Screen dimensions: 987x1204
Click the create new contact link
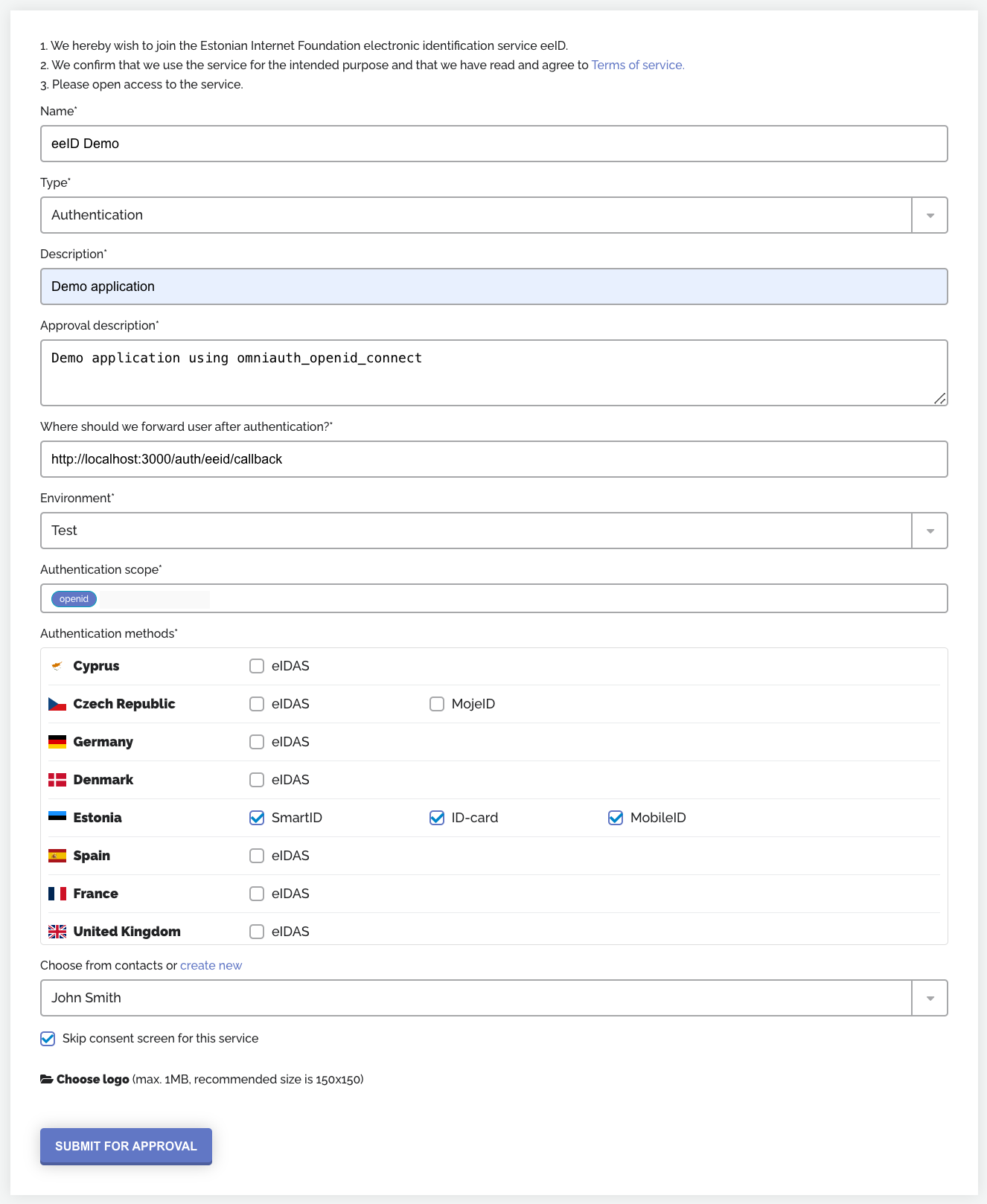click(211, 965)
